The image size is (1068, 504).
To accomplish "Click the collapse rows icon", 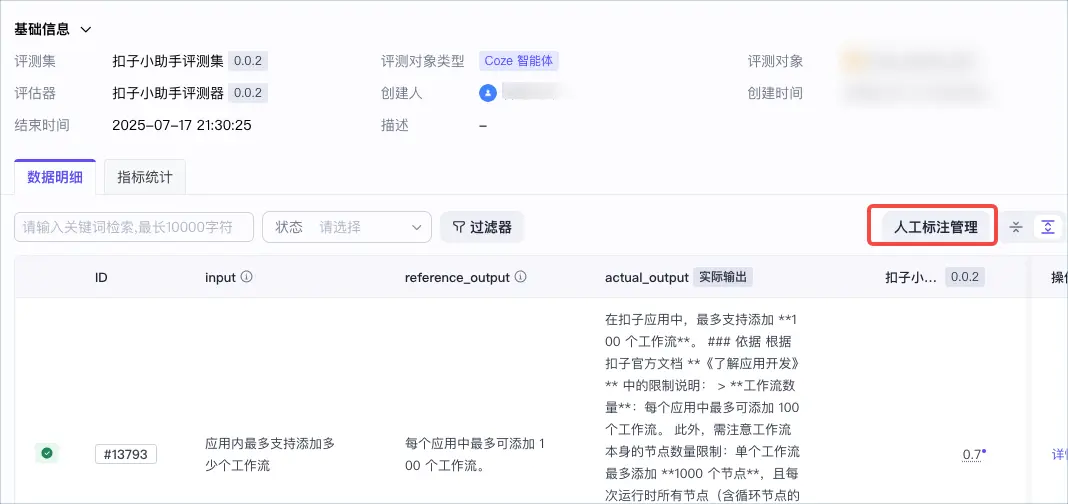I will pos(1016,227).
